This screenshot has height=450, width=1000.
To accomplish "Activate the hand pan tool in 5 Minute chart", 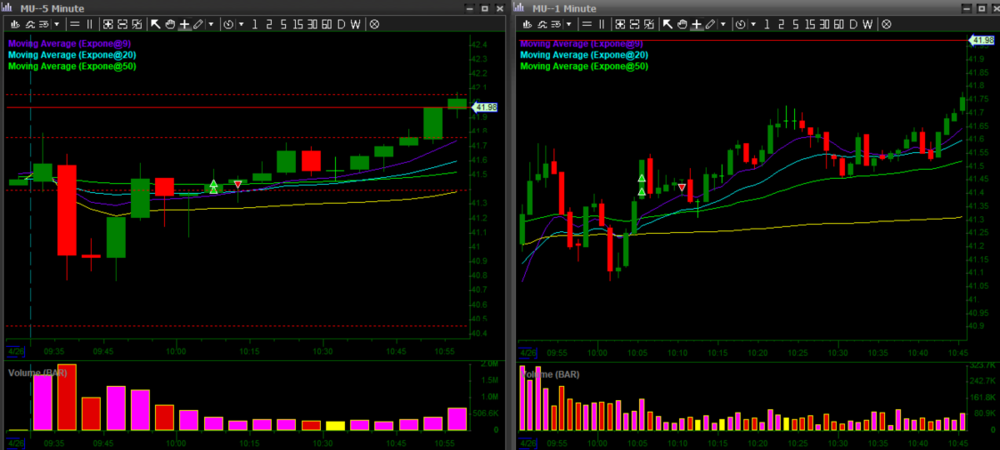I will 170,24.
